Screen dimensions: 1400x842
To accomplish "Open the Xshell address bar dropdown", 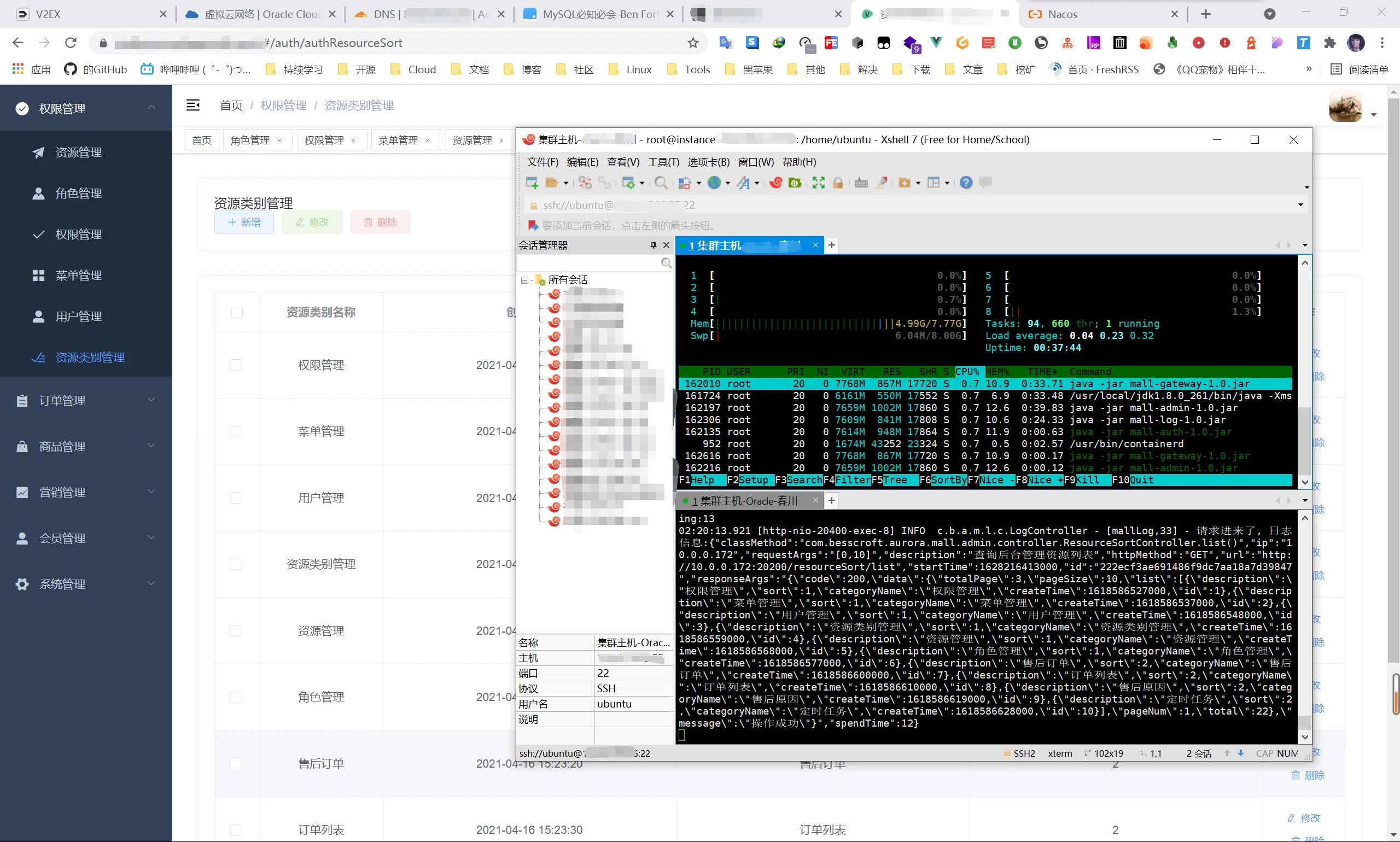I will point(1300,205).
